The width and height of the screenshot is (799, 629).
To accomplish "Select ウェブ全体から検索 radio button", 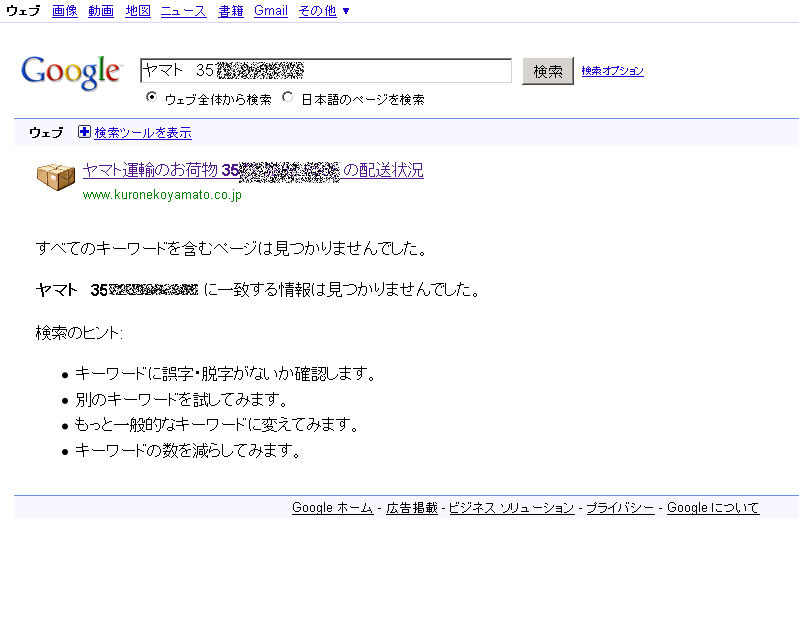I will 151,97.
